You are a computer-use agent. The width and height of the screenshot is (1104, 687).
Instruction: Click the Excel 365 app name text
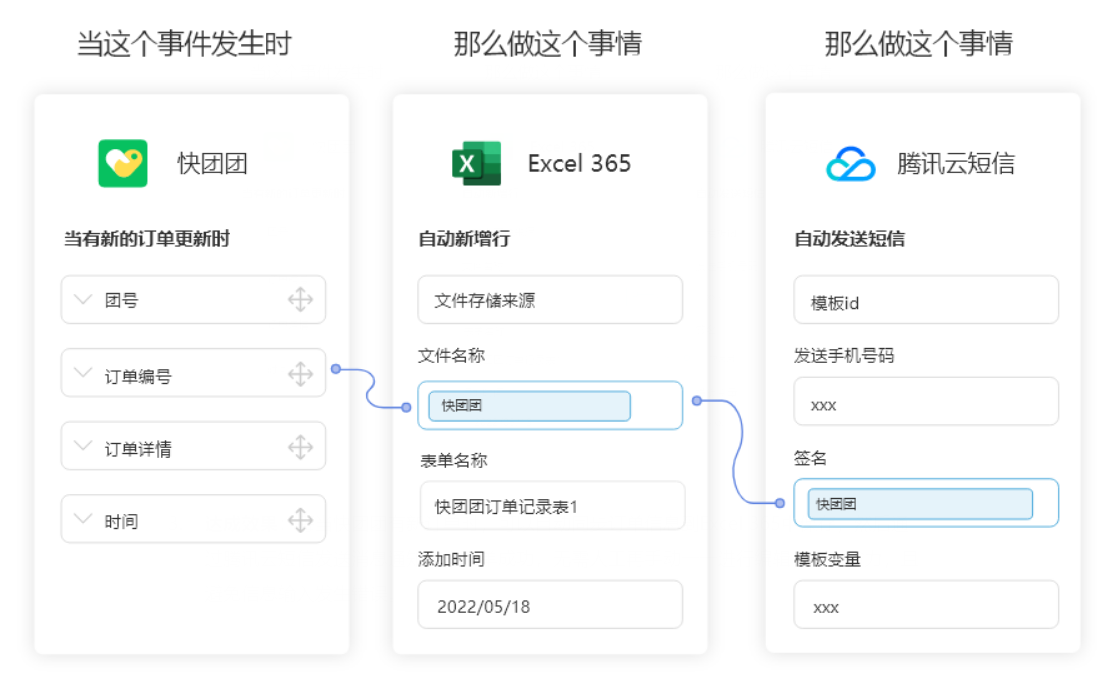[579, 164]
